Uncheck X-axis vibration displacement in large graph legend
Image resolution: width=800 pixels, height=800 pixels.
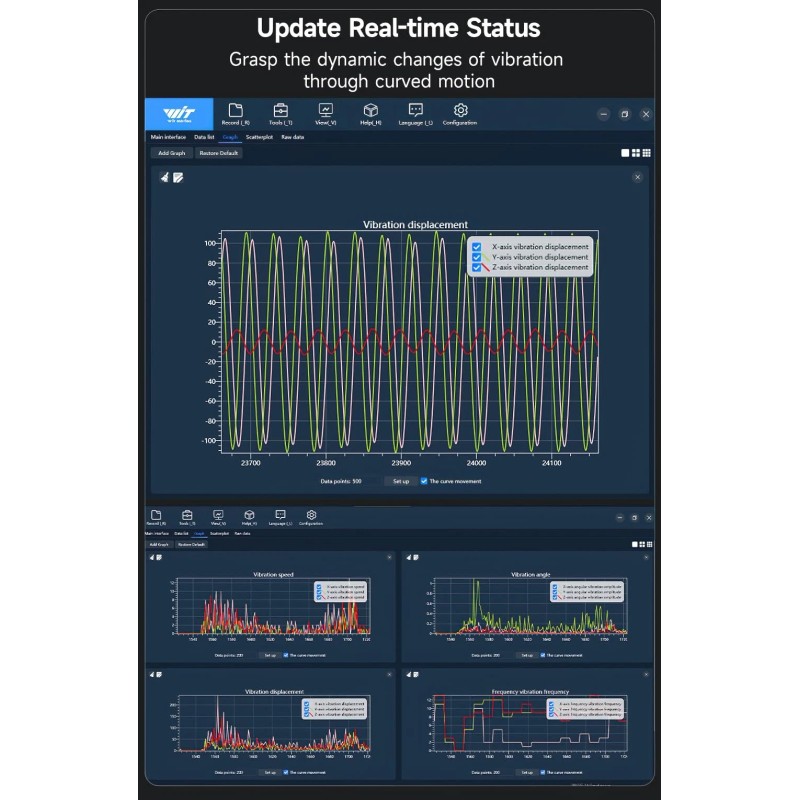click(477, 246)
